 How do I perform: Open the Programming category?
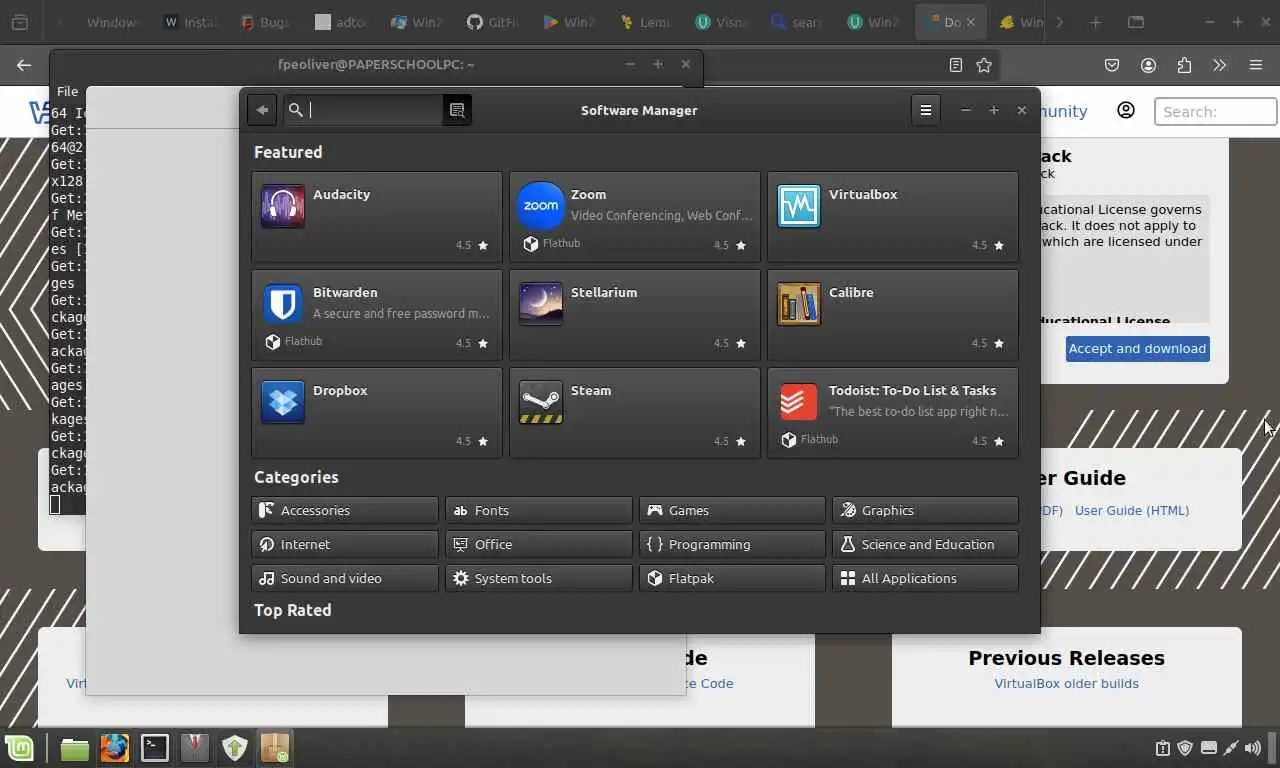click(x=732, y=544)
